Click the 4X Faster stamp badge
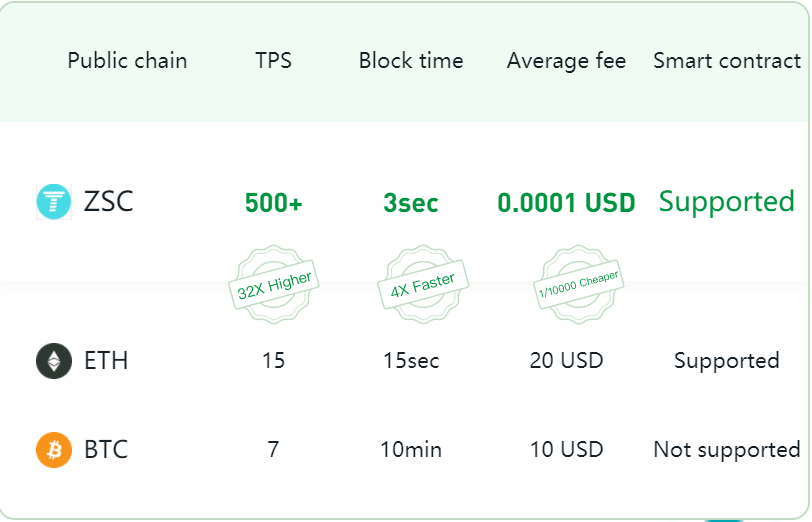This screenshot has height=522, width=812. [x=423, y=284]
